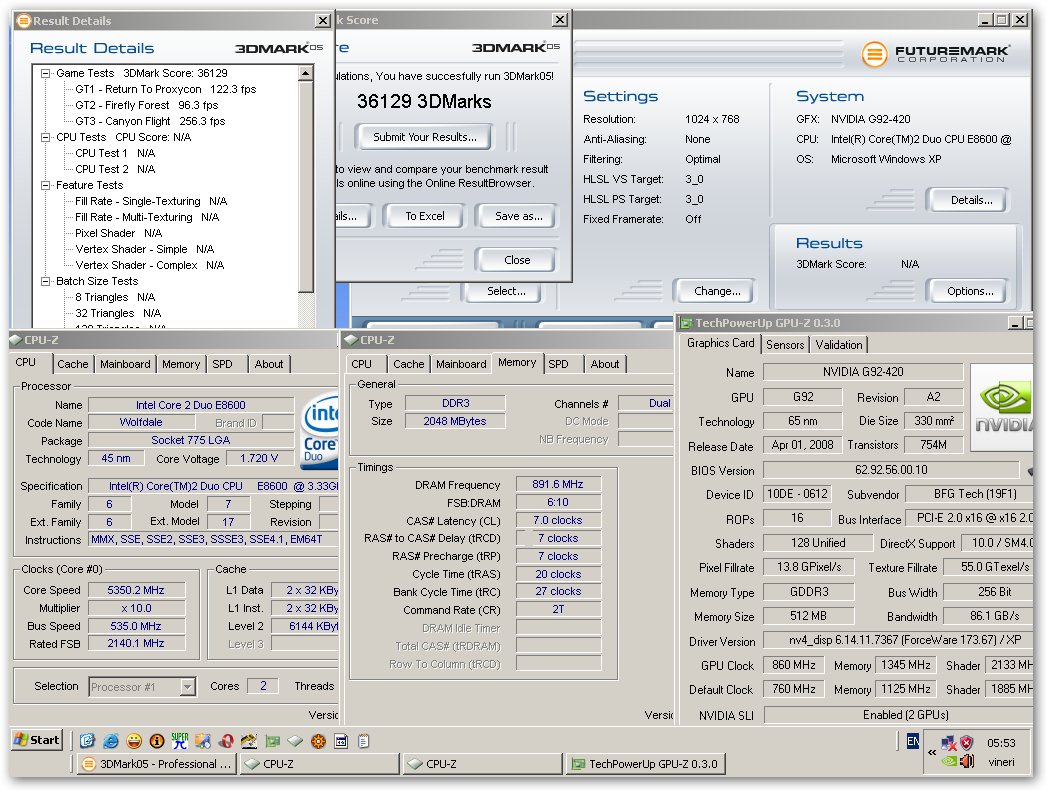Image resolution: width=1047 pixels, height=791 pixels.
Task: Open the Show Desktop quick launch icon
Action: coord(87,741)
